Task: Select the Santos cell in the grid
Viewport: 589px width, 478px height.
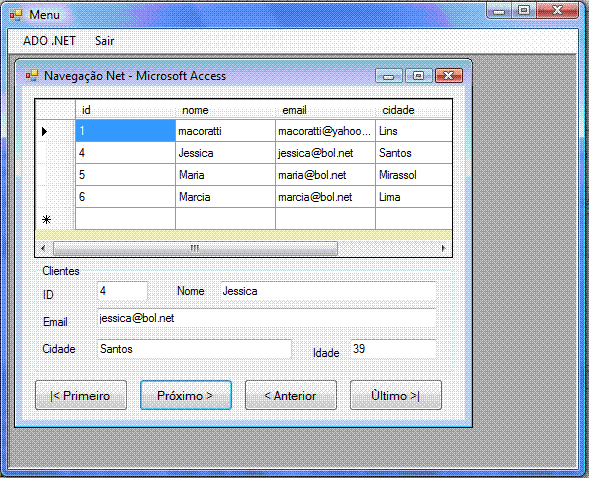Action: click(x=414, y=153)
